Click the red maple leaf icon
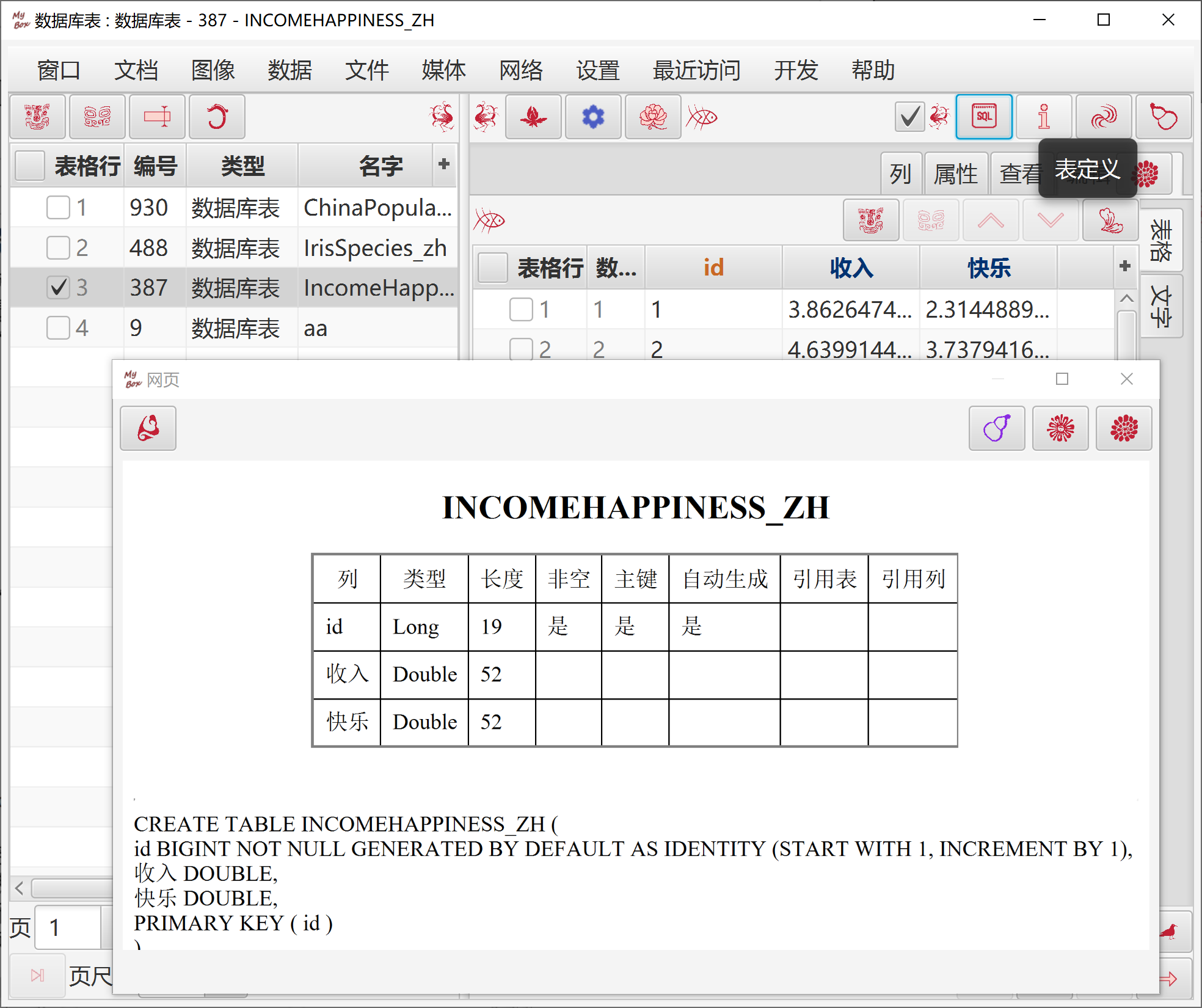Viewport: 1202px width, 1008px height. pyautogui.click(x=533, y=117)
